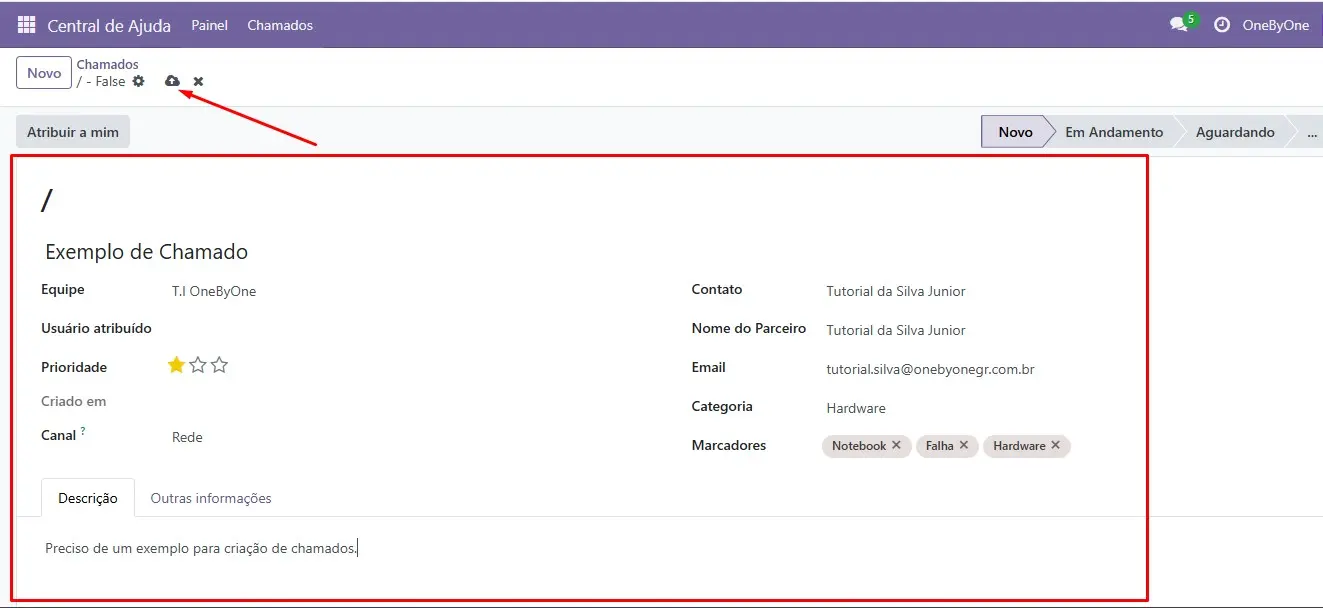Discard changes with the X icon
Screen dimensions: 1323x608
(198, 81)
